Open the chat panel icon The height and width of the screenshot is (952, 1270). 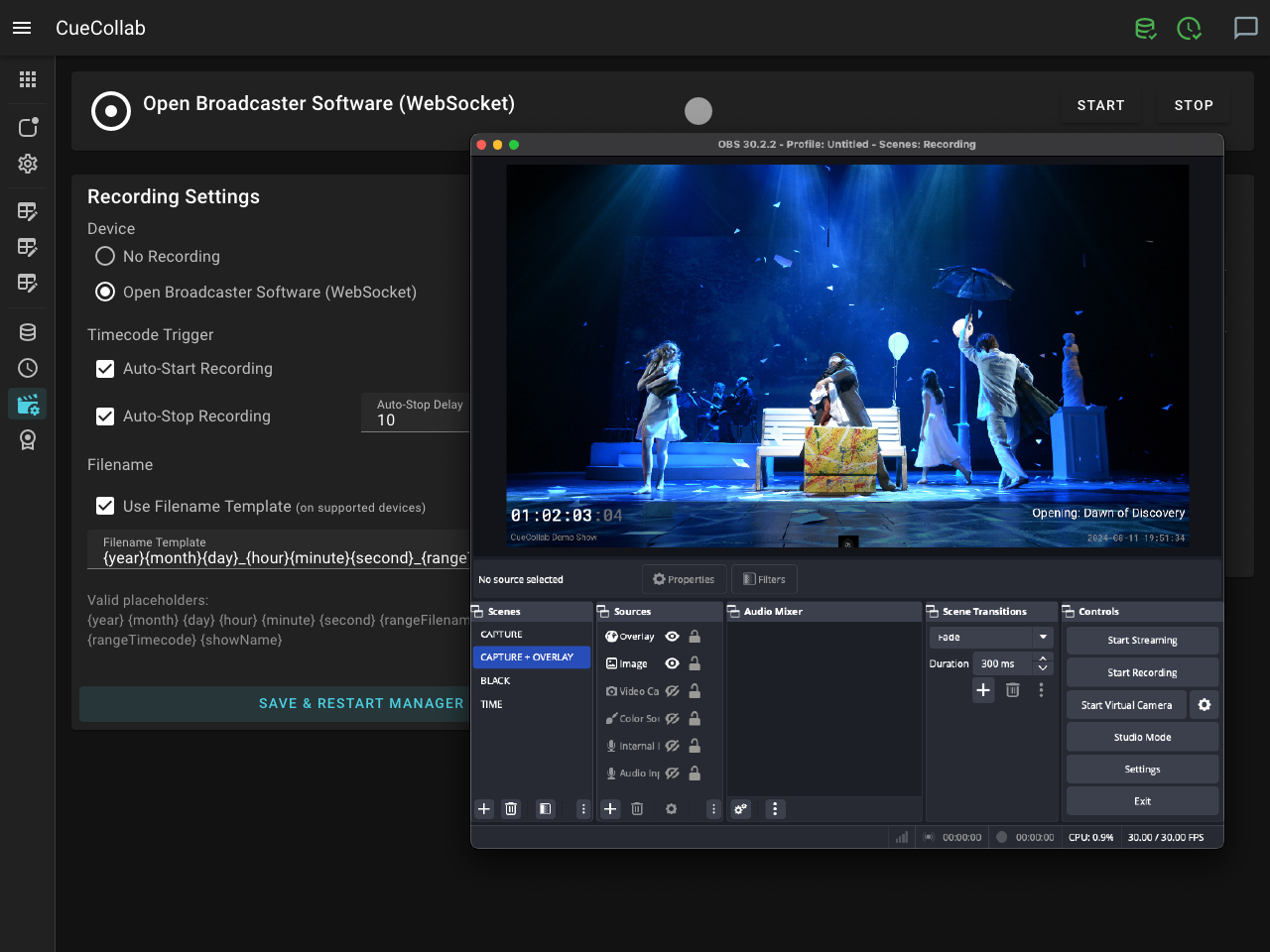click(x=1245, y=28)
